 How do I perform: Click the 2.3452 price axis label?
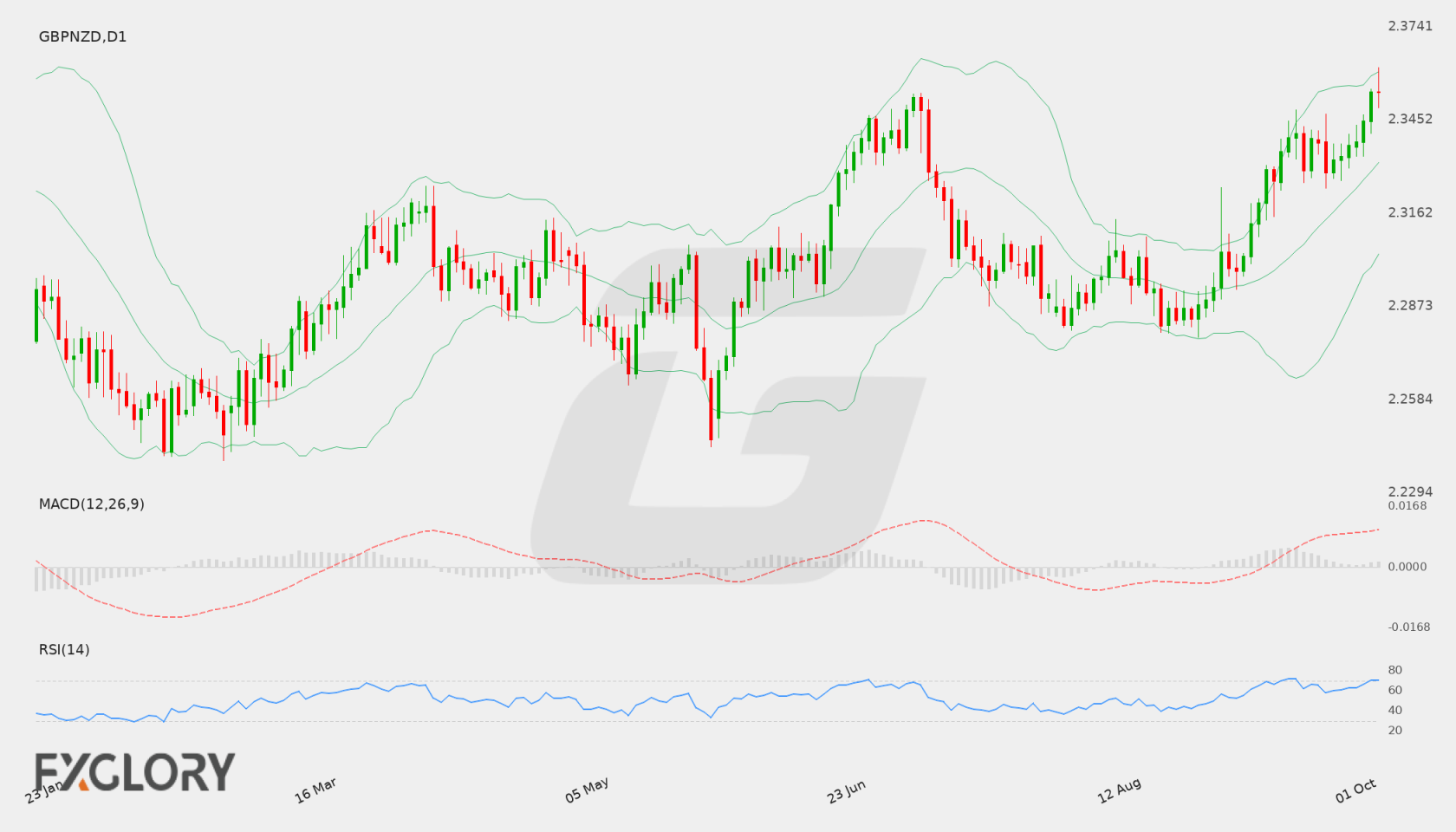tap(1410, 119)
